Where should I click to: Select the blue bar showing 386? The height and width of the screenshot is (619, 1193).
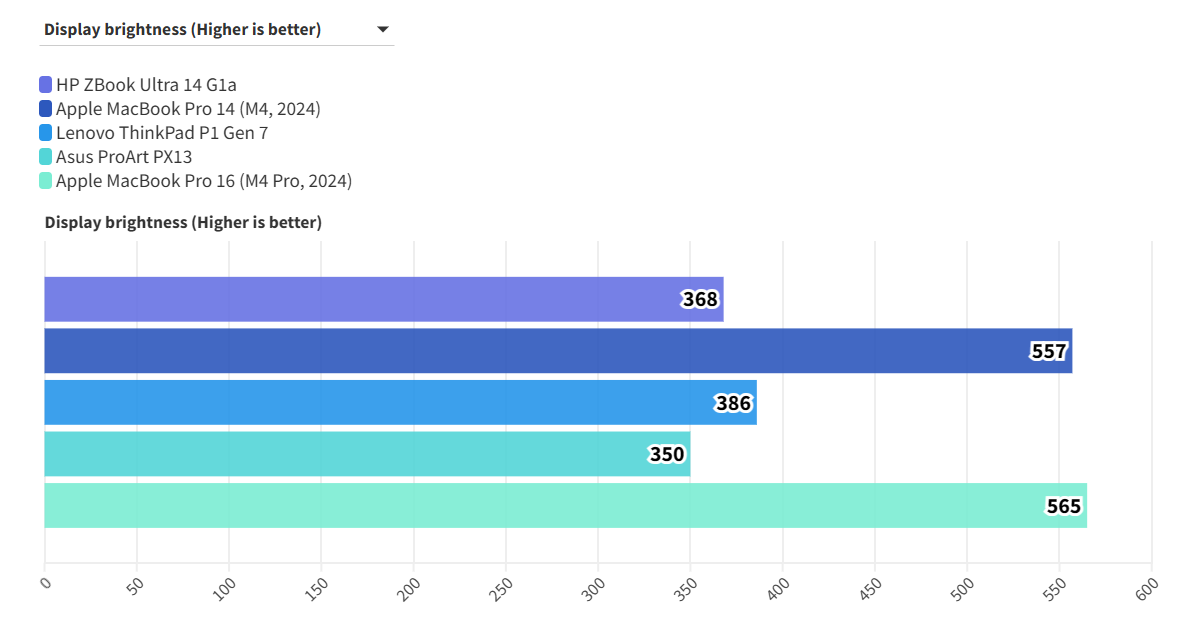(x=380, y=403)
